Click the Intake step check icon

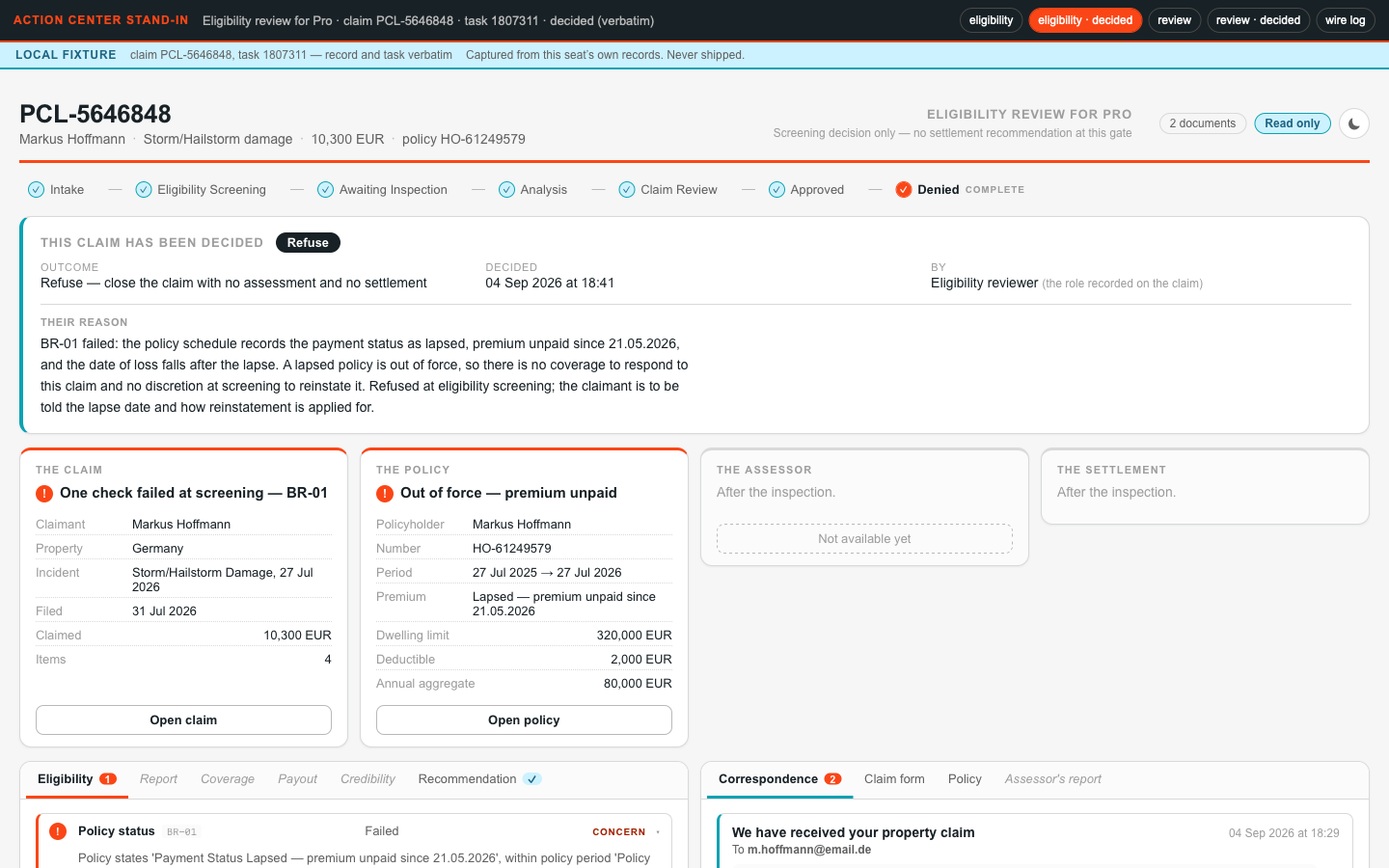[37, 190]
